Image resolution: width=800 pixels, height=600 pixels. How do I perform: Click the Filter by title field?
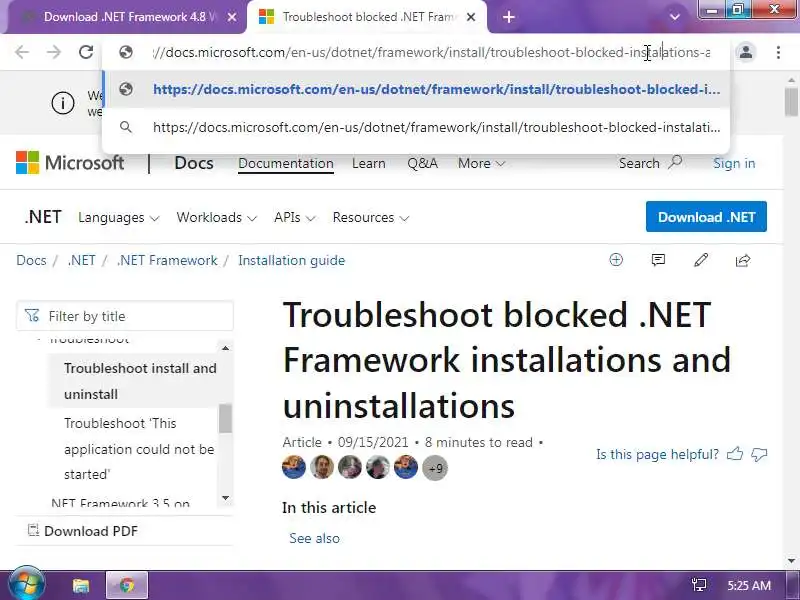click(125, 316)
